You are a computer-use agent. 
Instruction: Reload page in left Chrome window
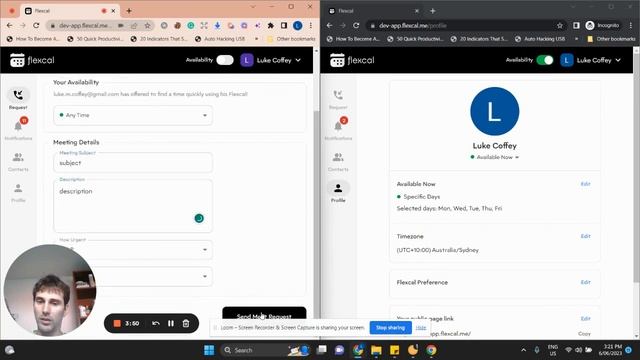click(36, 25)
